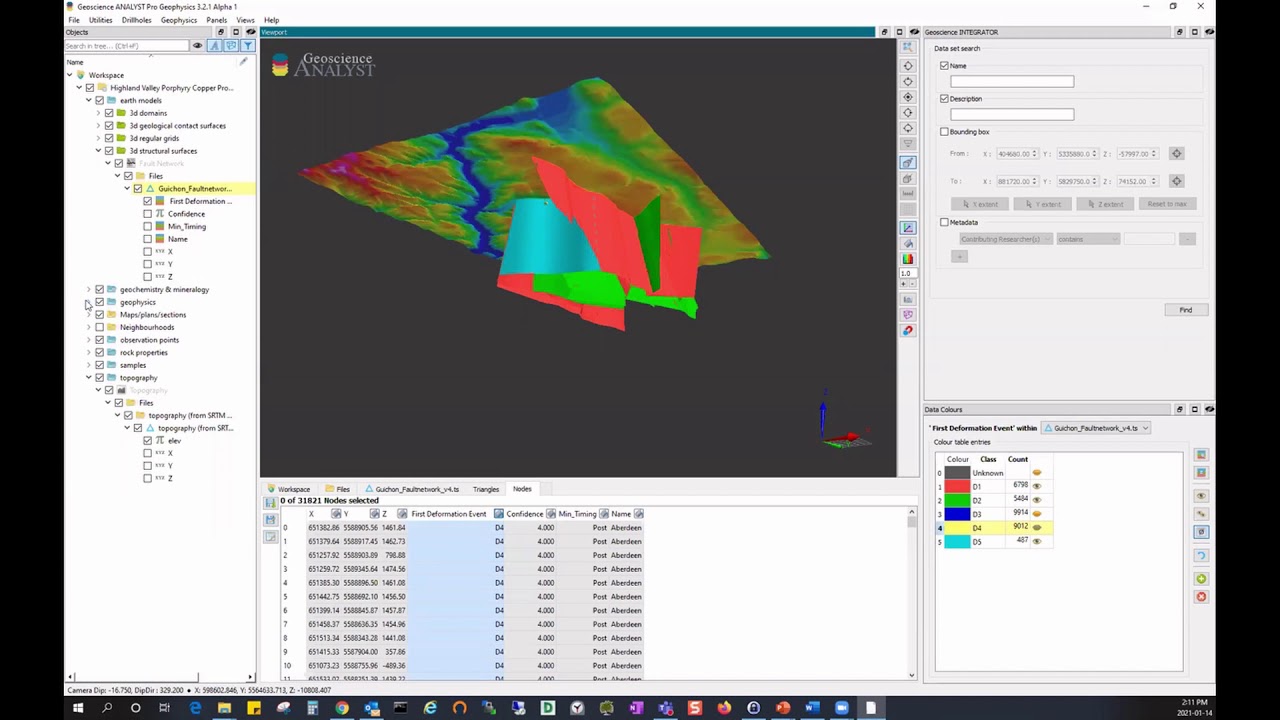Open the Panels menu
The image size is (1280, 720).
pos(215,20)
